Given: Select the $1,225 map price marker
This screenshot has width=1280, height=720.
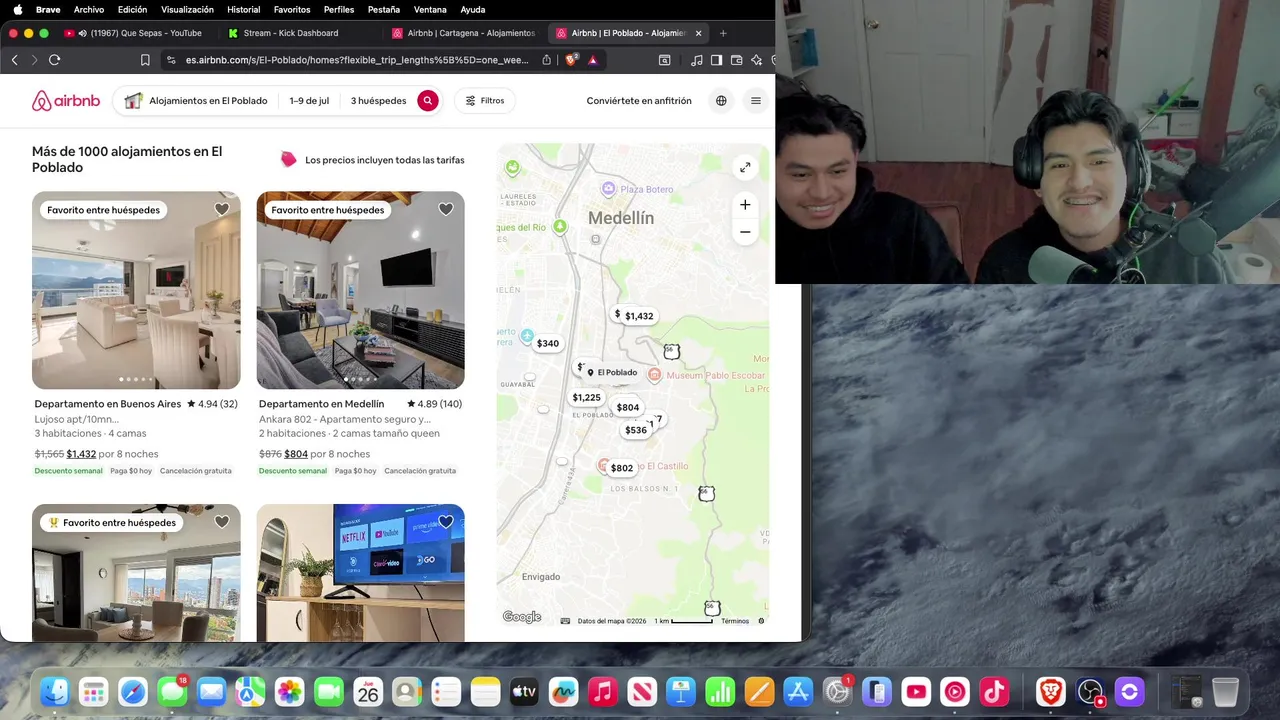Looking at the screenshot, I should pyautogui.click(x=586, y=397).
